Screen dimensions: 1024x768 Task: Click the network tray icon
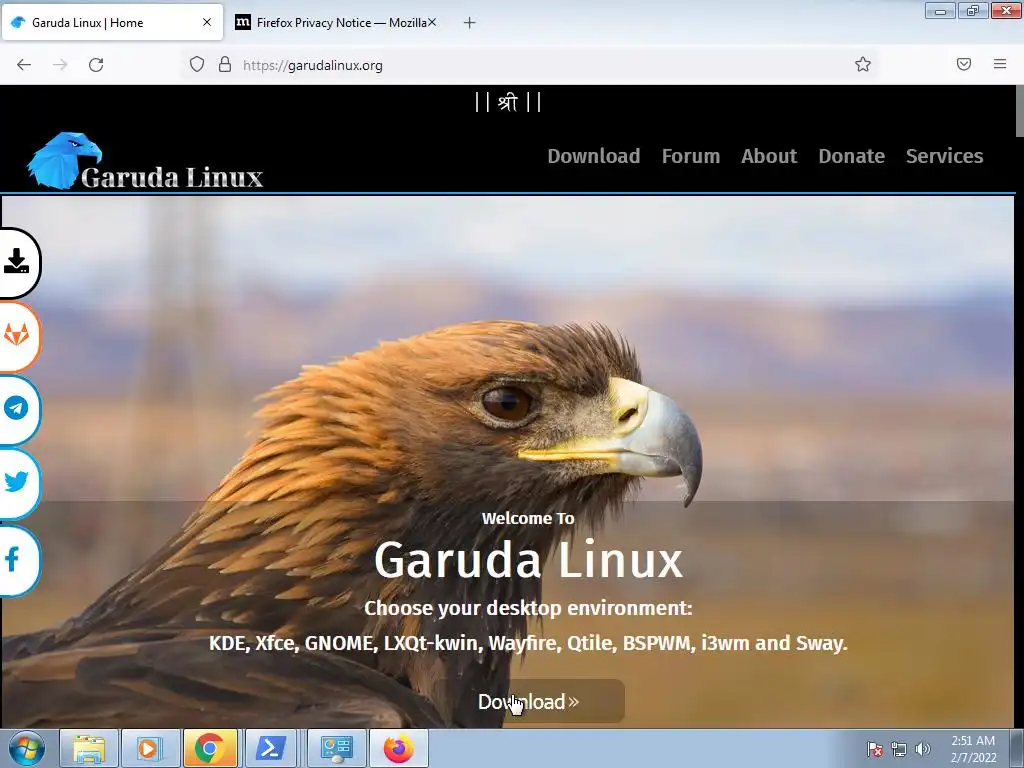click(x=899, y=749)
